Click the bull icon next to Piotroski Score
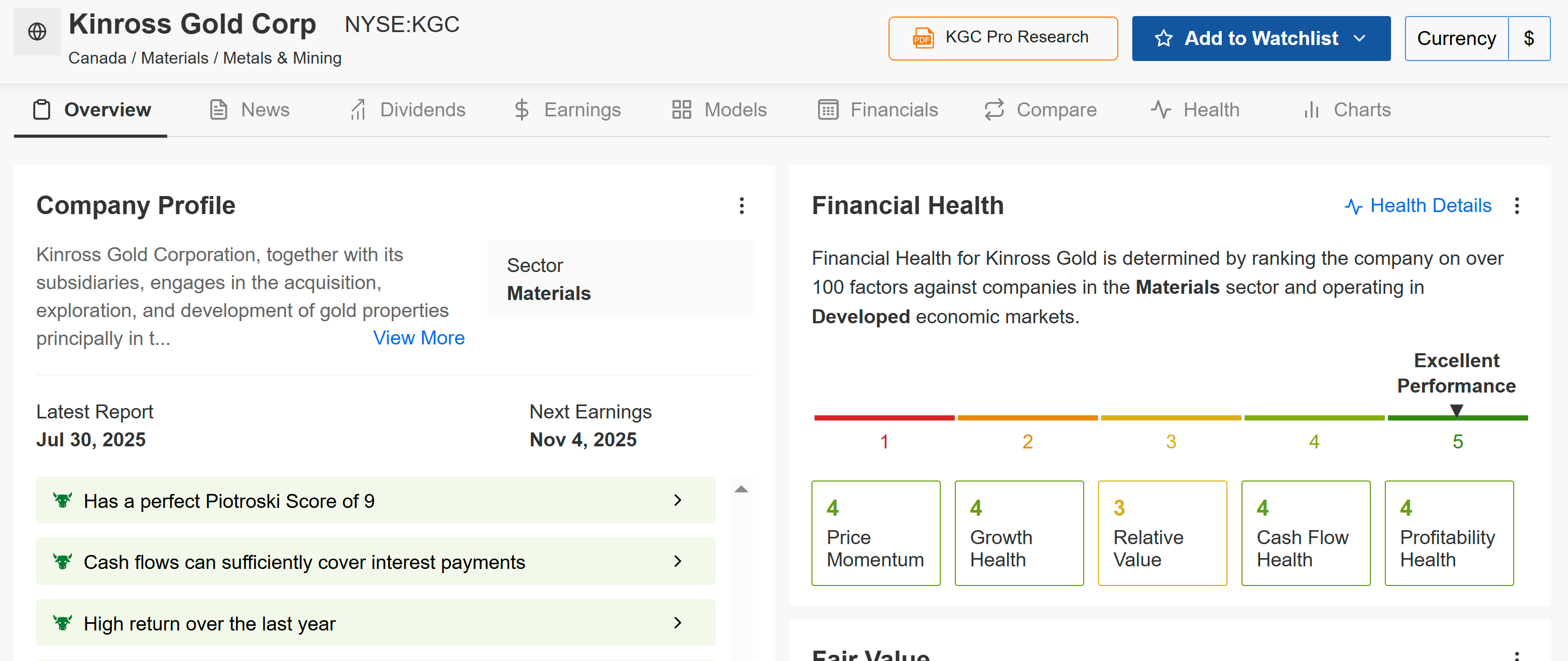1568x661 pixels. (62, 501)
